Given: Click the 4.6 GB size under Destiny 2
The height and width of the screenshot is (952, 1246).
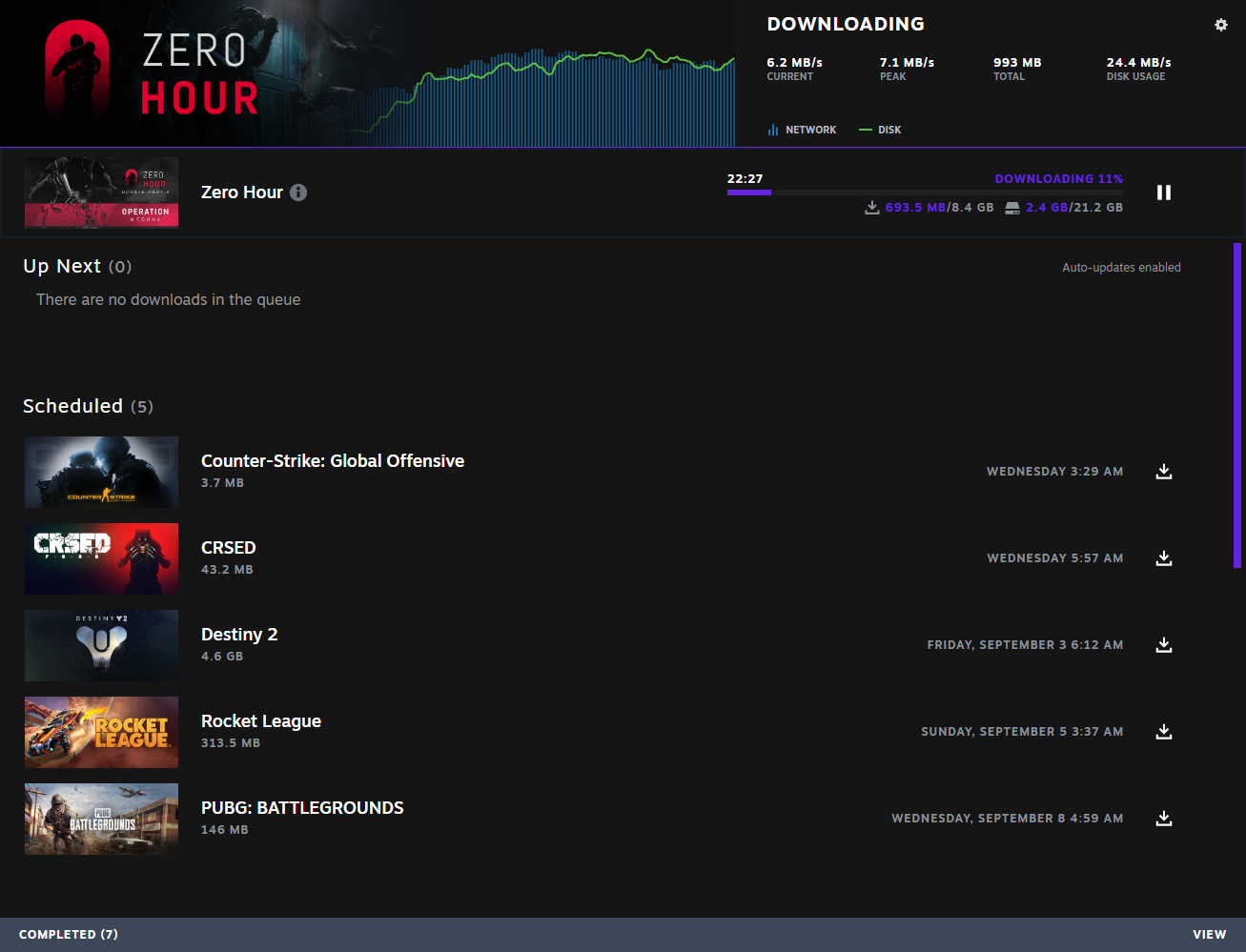Looking at the screenshot, I should coord(222,657).
